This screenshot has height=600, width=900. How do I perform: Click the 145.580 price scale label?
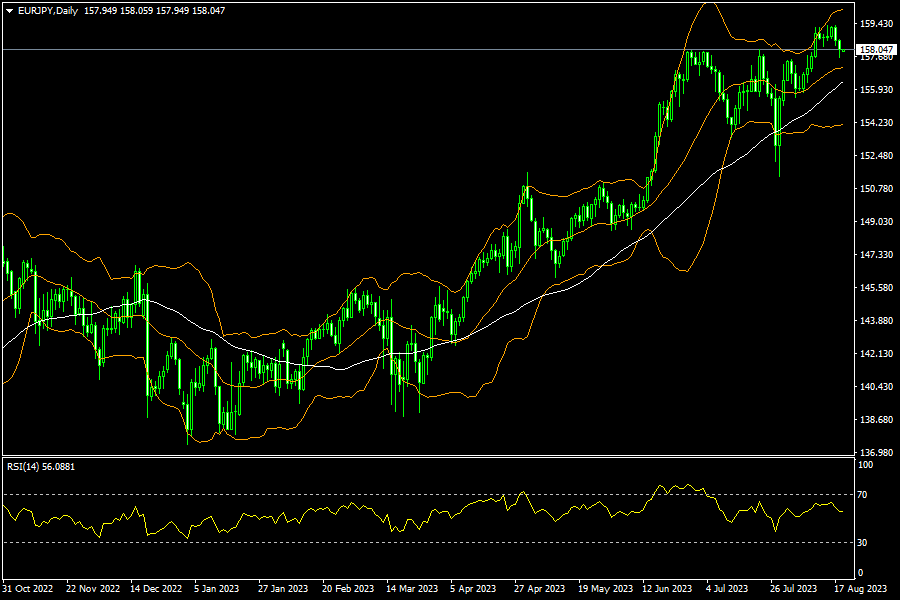tap(876, 288)
